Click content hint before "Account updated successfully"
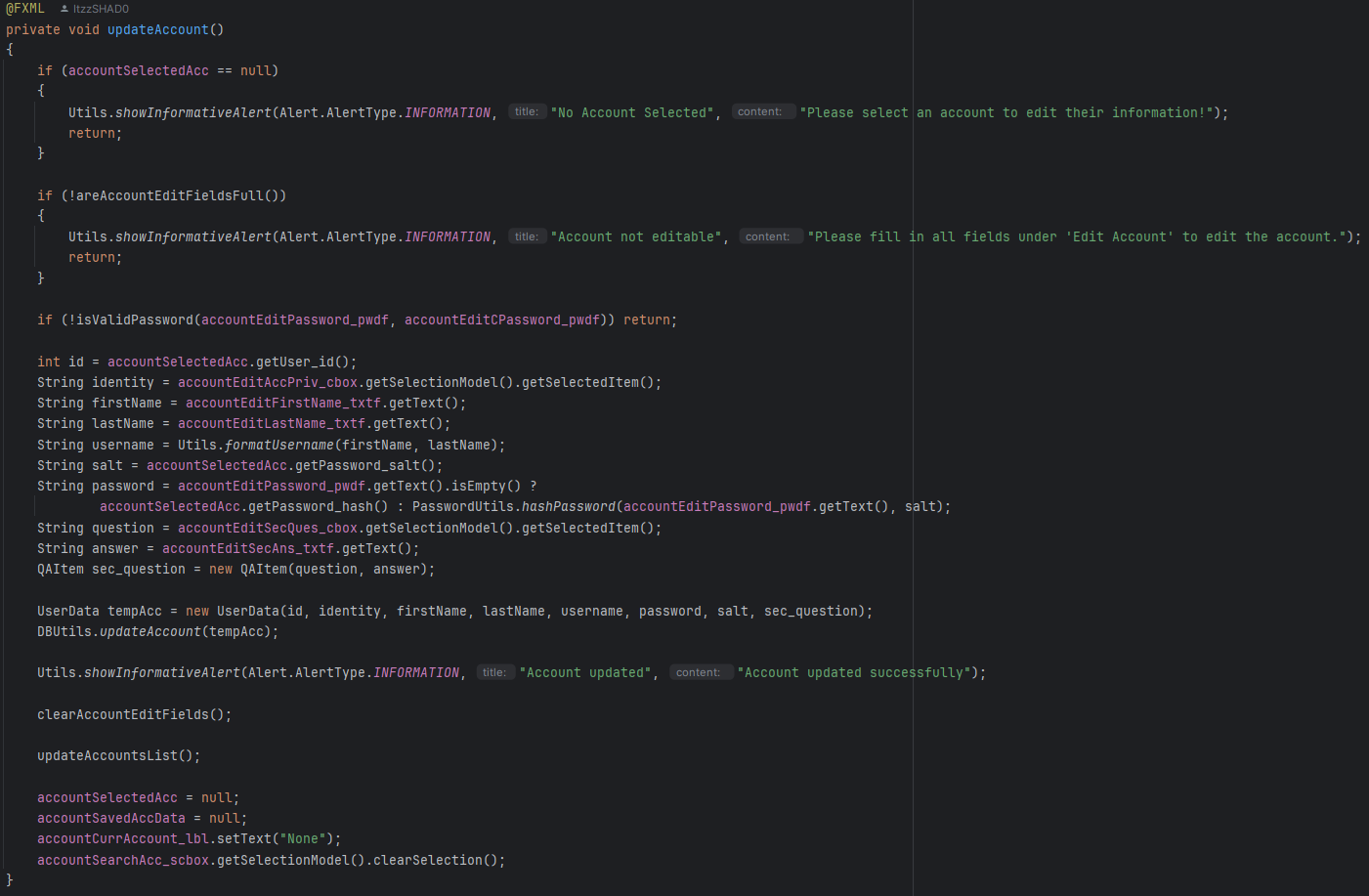The height and width of the screenshot is (896, 1369). [x=699, y=672]
